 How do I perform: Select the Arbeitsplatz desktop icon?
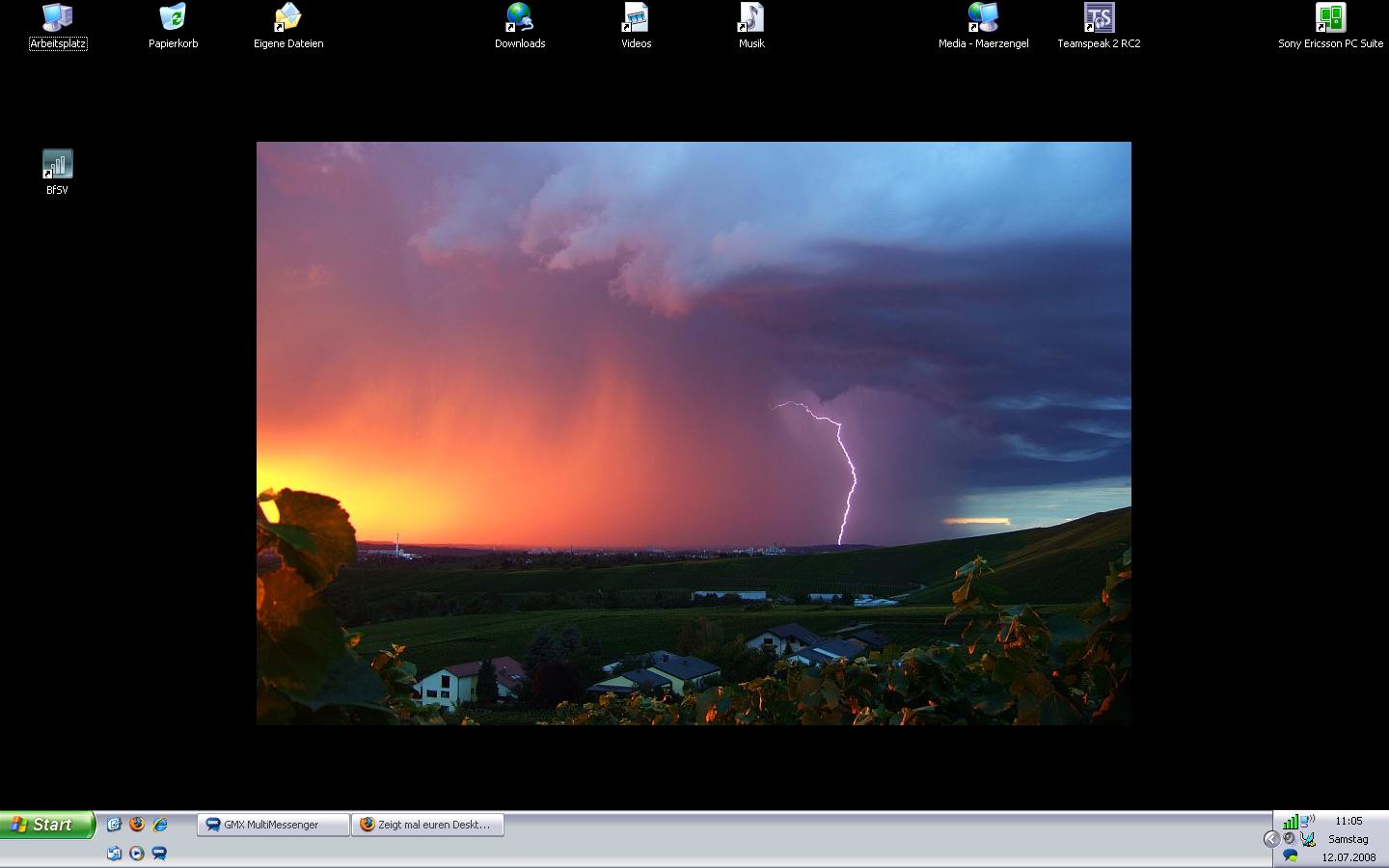(58, 26)
